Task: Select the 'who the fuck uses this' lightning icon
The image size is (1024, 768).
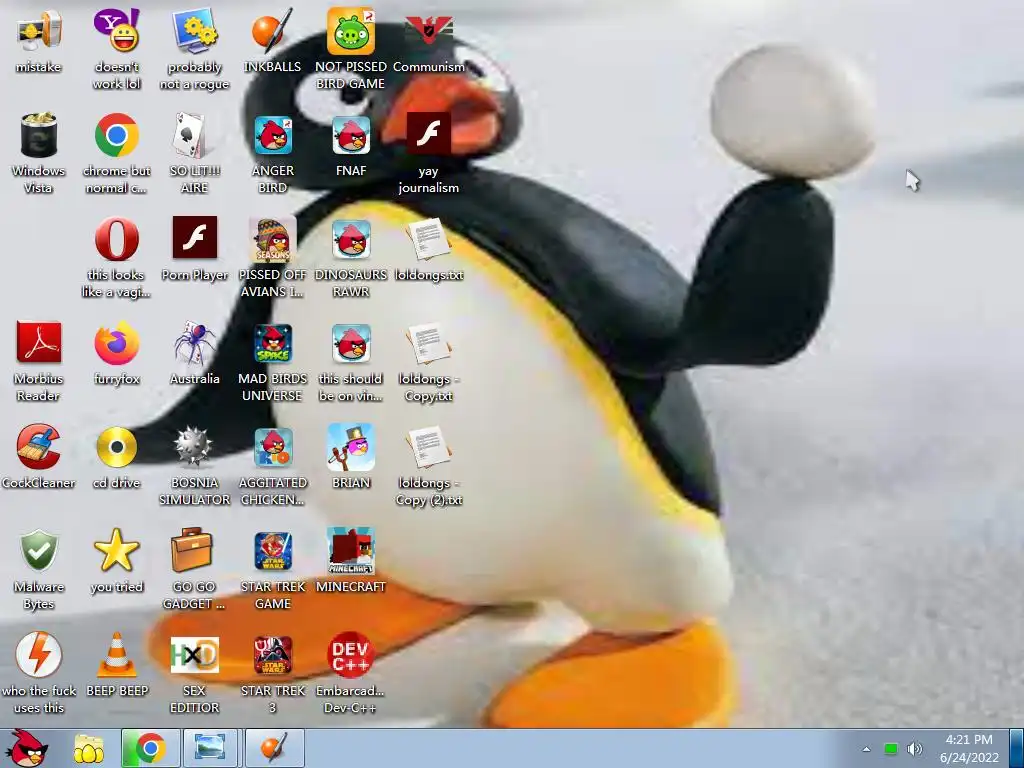Action: 39,654
